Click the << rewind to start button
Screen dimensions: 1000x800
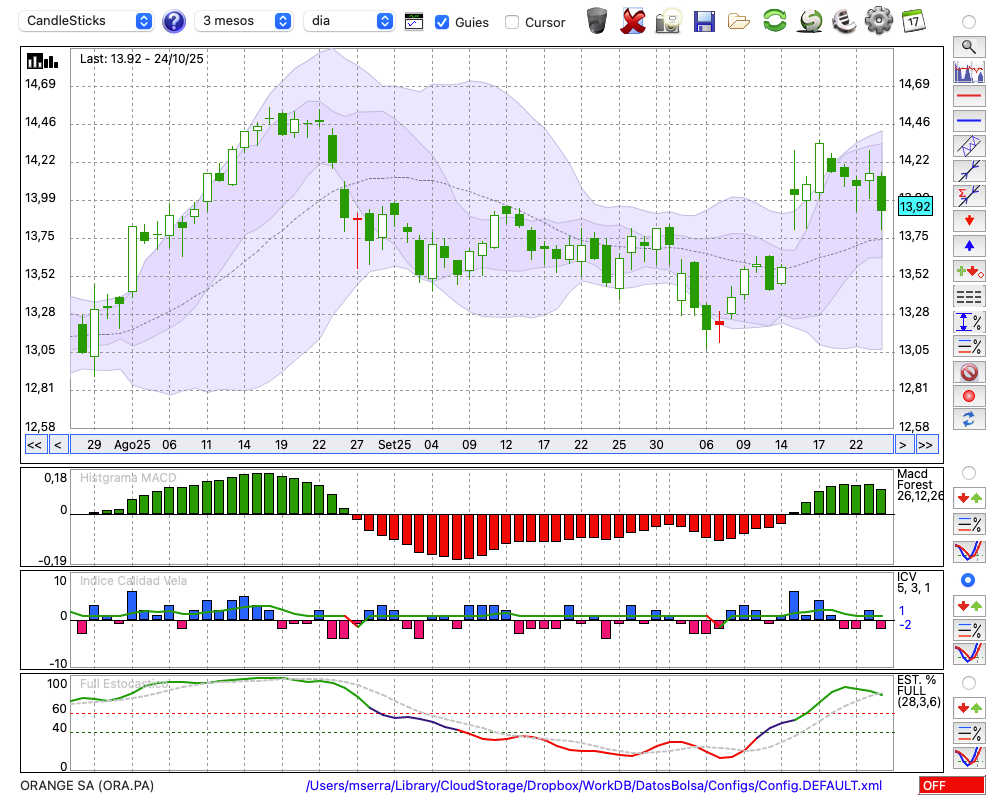[34, 445]
